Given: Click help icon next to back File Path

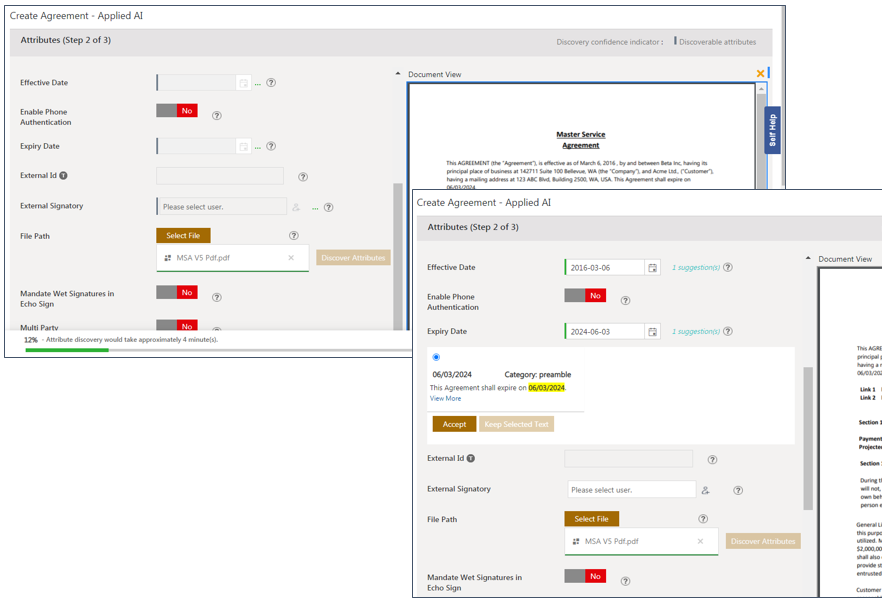Looking at the screenshot, I should 294,236.
